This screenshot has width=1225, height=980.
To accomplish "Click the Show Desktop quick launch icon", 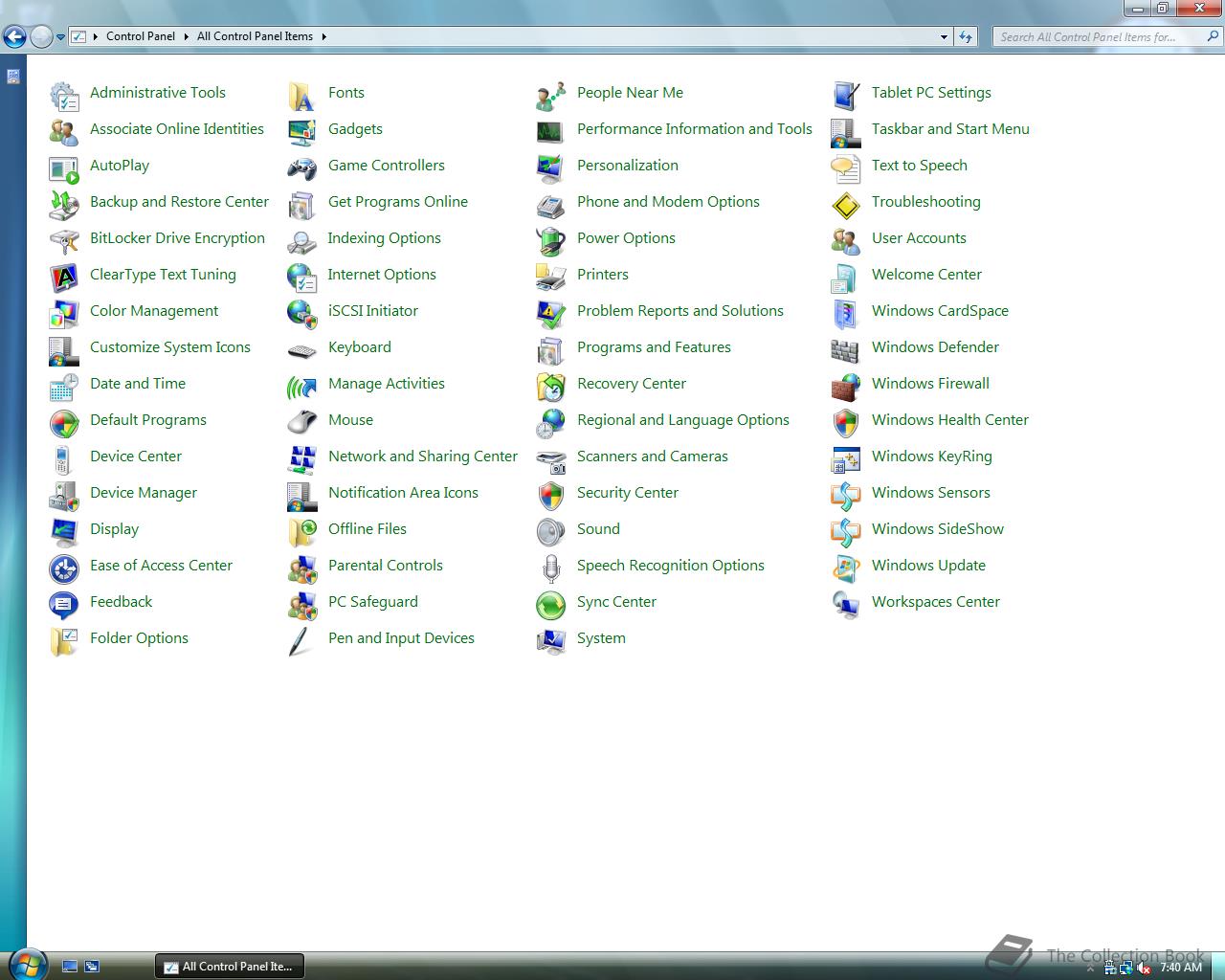I will [x=69, y=967].
